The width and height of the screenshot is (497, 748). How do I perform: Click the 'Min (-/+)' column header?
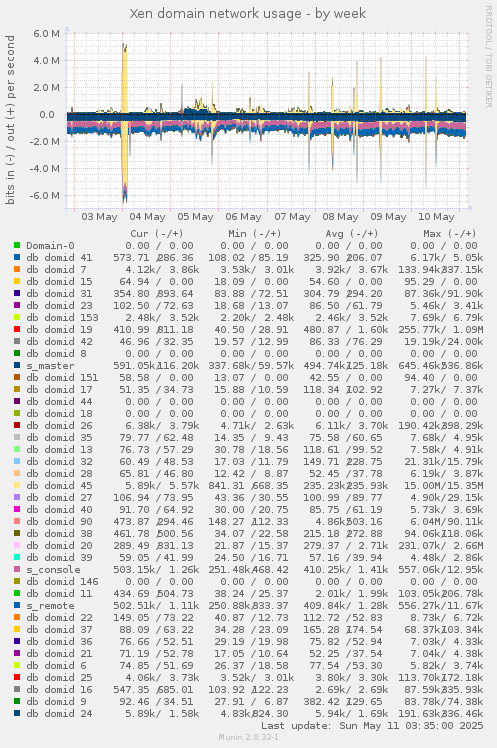pyautogui.click(x=255, y=234)
